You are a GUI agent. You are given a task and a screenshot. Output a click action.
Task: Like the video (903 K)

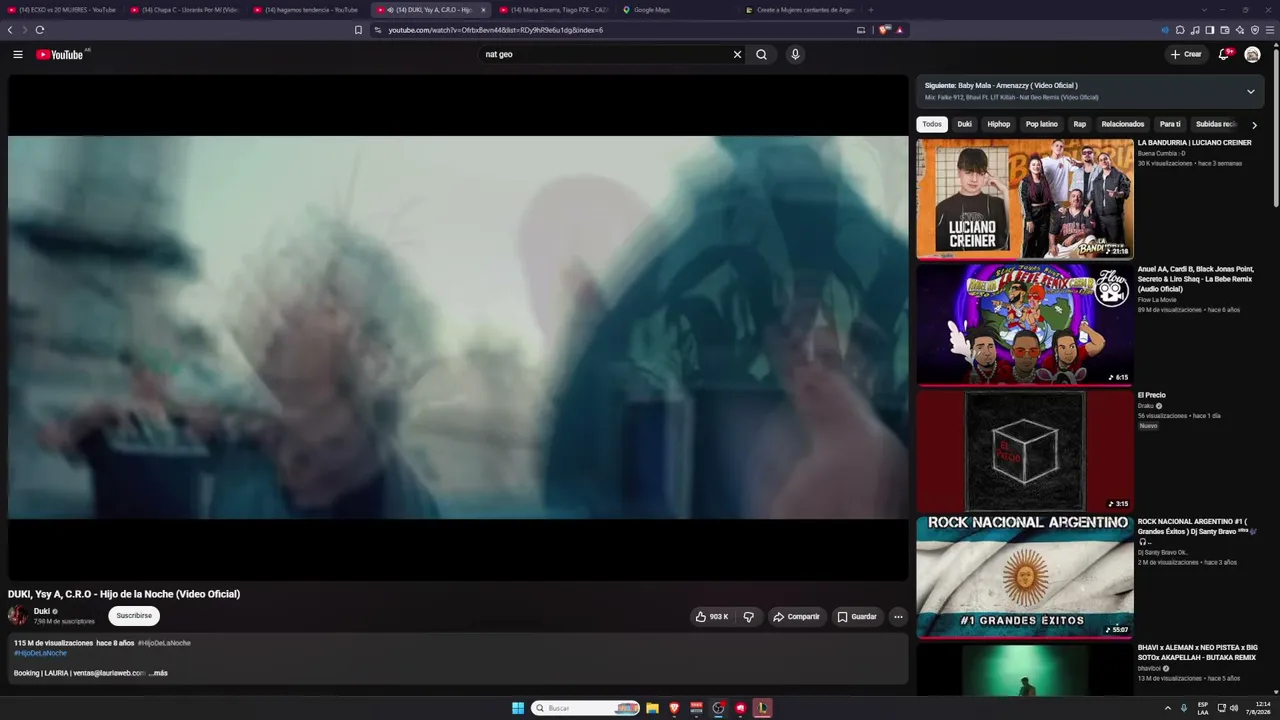712,617
